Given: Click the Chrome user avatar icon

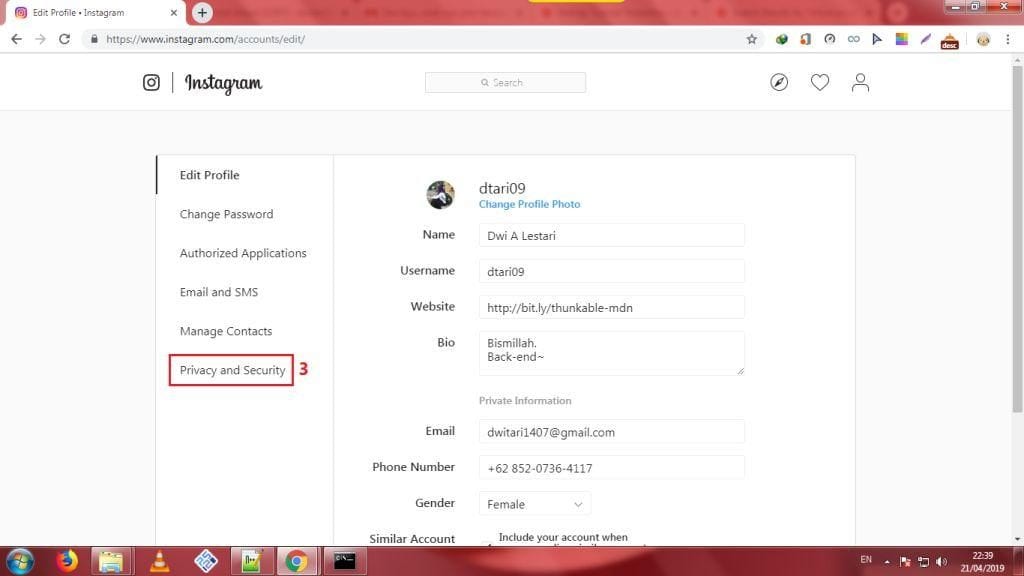Looking at the screenshot, I should (x=983, y=39).
